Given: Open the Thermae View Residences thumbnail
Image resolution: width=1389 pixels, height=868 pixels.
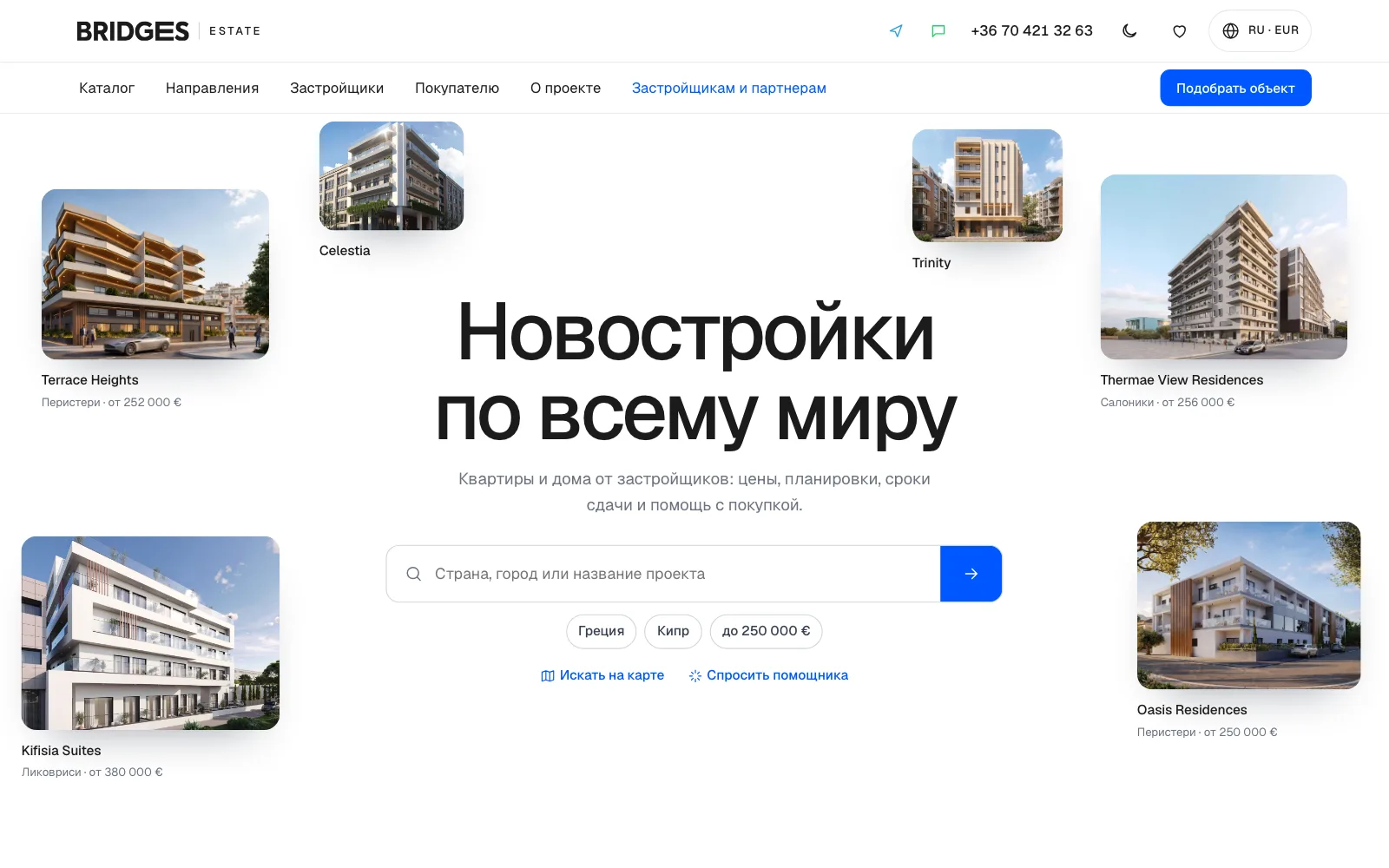Looking at the screenshot, I should pyautogui.click(x=1224, y=267).
